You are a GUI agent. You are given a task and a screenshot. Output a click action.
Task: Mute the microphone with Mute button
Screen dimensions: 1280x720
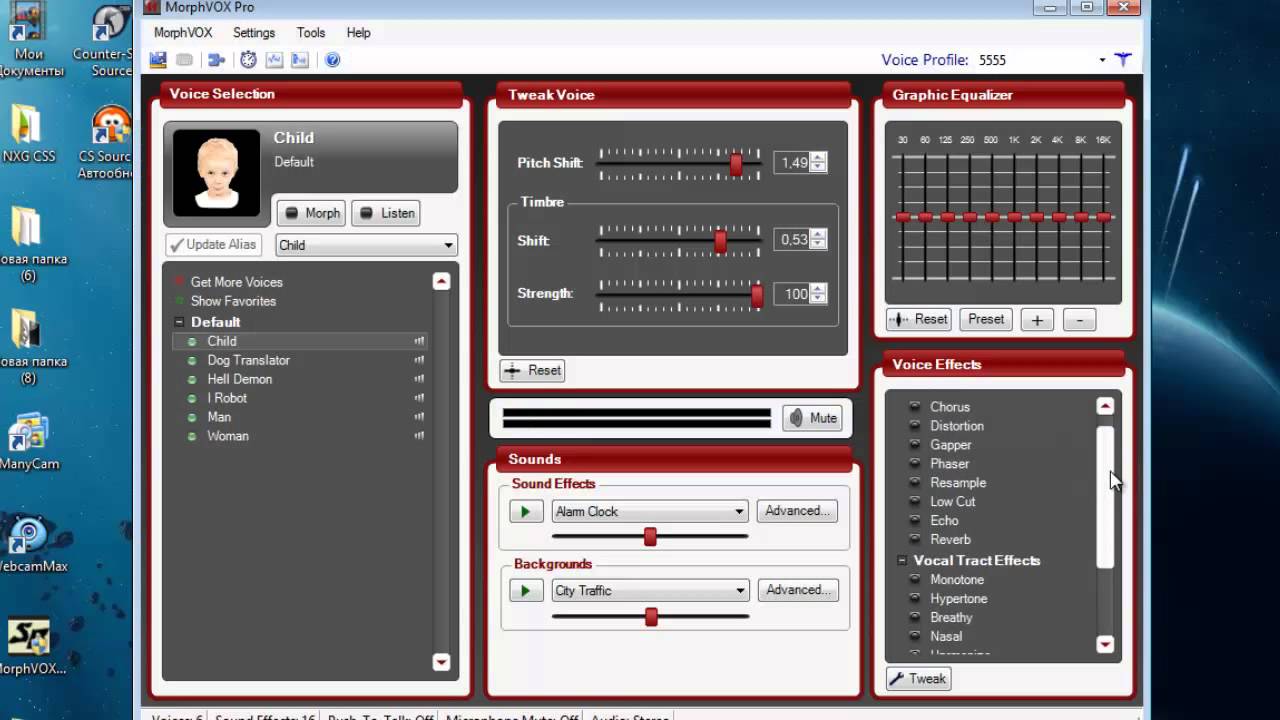tap(812, 418)
